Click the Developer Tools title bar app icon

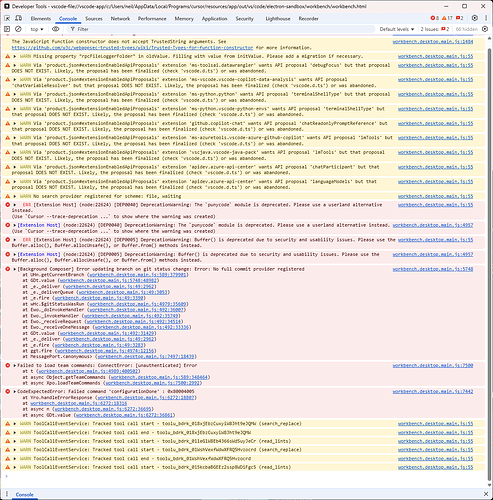pos(7,6)
